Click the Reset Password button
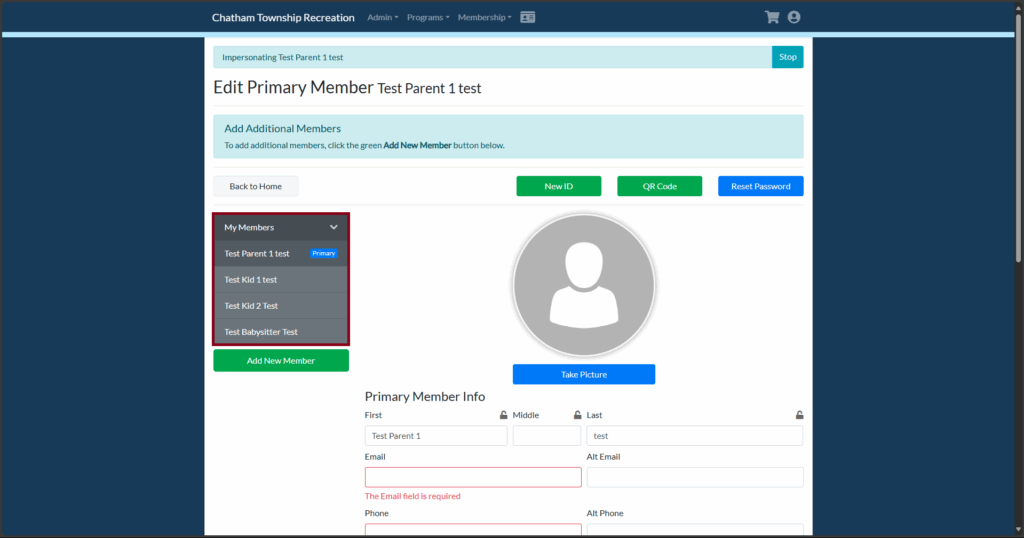The width and height of the screenshot is (1024, 538). click(761, 186)
